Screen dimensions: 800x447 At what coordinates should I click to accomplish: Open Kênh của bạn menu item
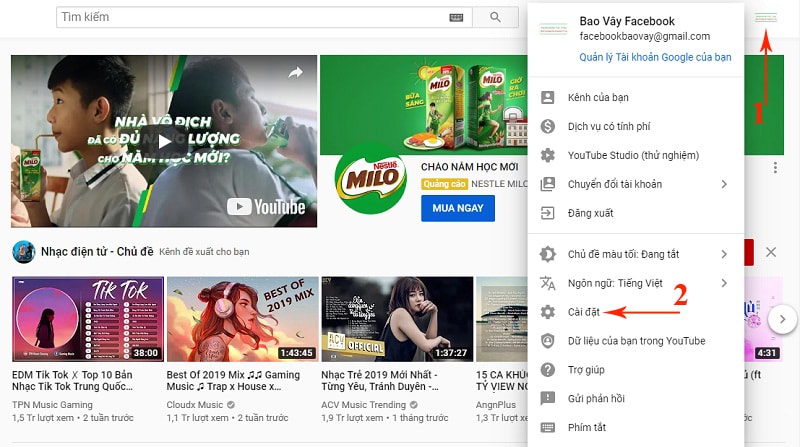click(x=636, y=97)
